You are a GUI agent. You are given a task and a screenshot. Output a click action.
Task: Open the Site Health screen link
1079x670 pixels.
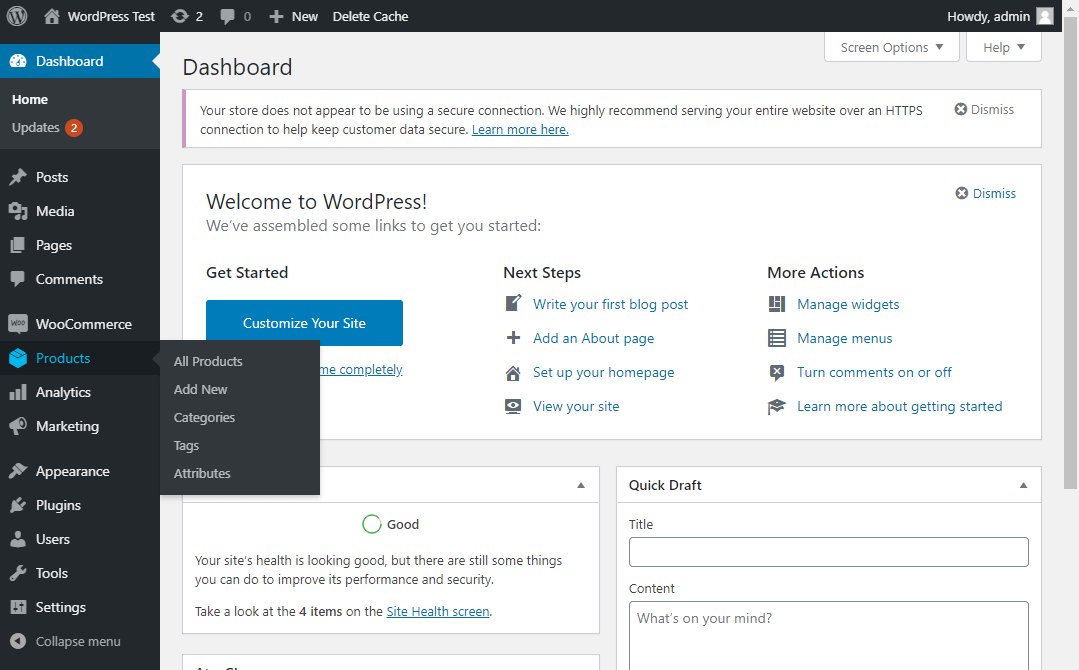coord(437,611)
